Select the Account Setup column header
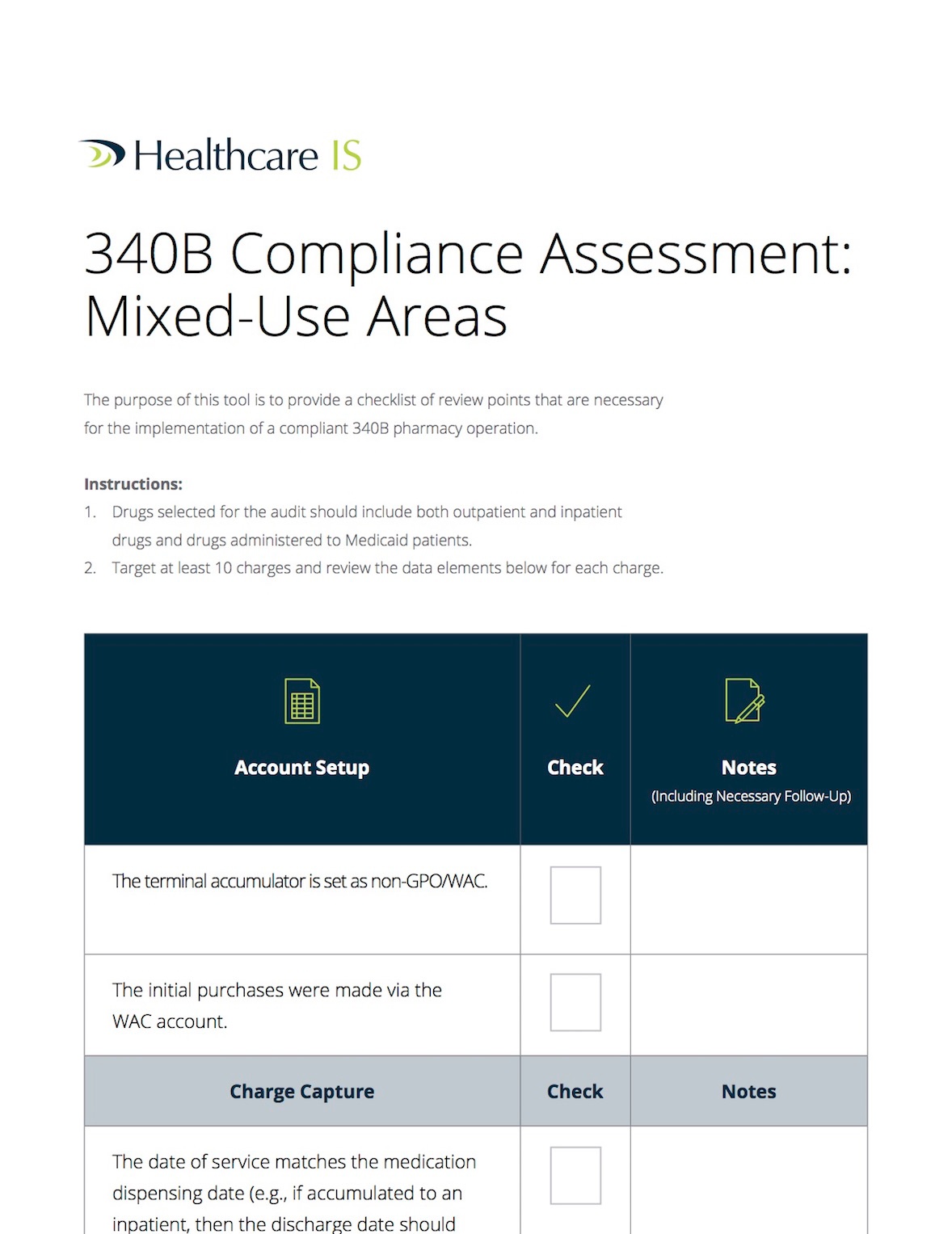The height and width of the screenshot is (1234, 952). click(x=301, y=768)
